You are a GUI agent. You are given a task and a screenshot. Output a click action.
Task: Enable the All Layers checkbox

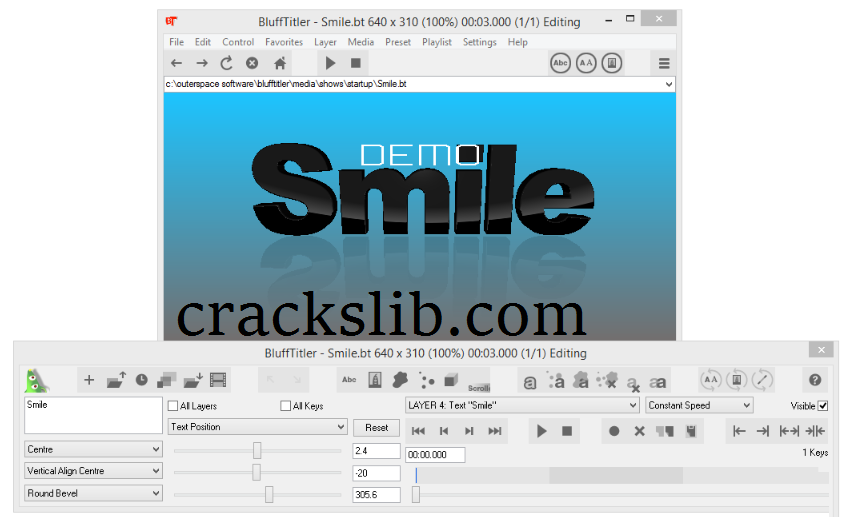[x=173, y=406]
